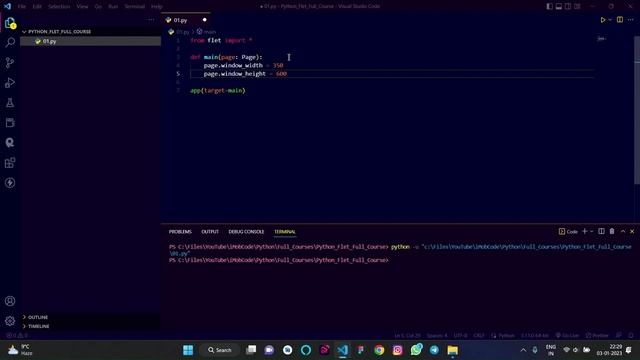Open the Help menu

point(157,7)
